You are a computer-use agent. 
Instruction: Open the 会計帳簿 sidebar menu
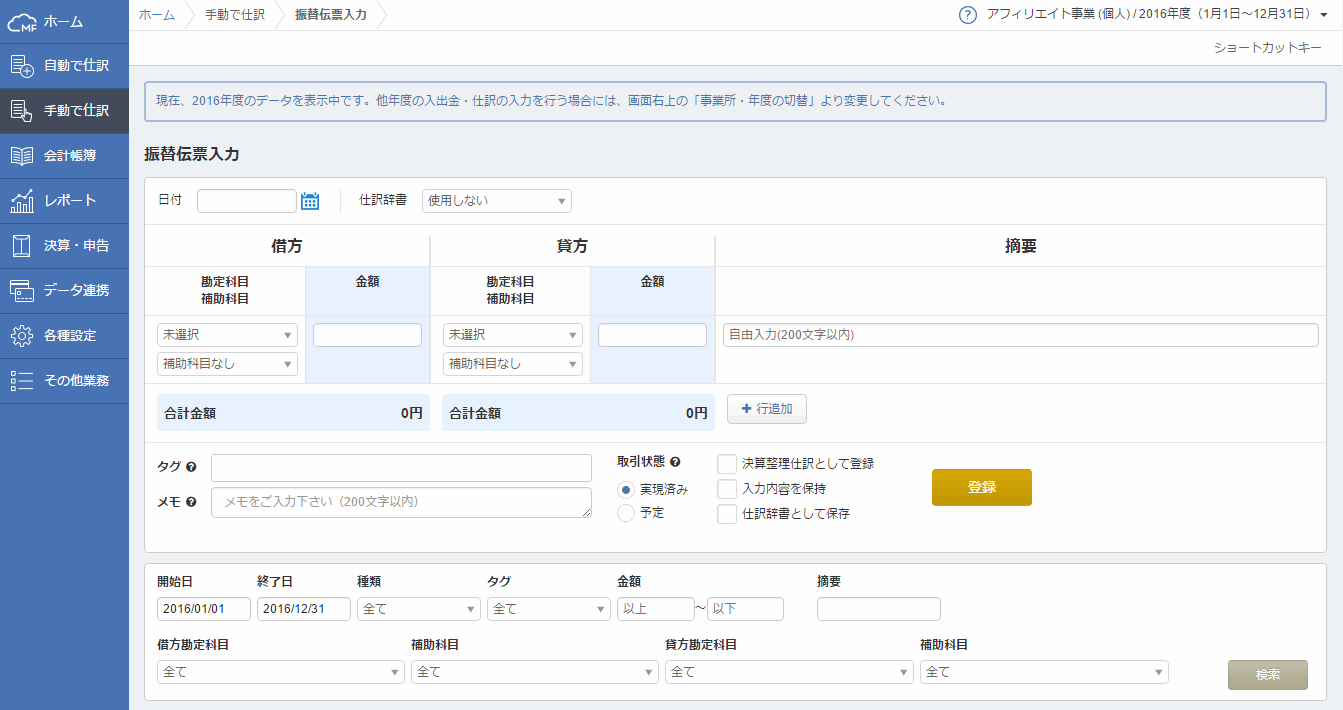pos(64,156)
